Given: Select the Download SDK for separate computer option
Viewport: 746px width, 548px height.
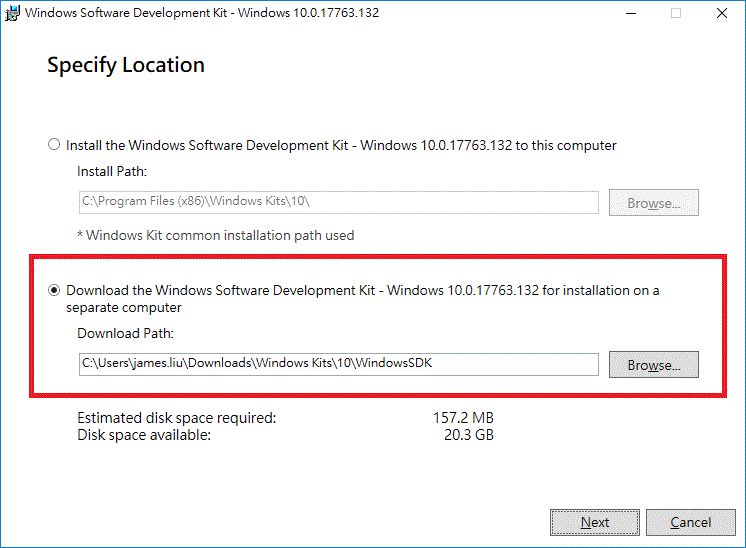Looking at the screenshot, I should (54, 290).
